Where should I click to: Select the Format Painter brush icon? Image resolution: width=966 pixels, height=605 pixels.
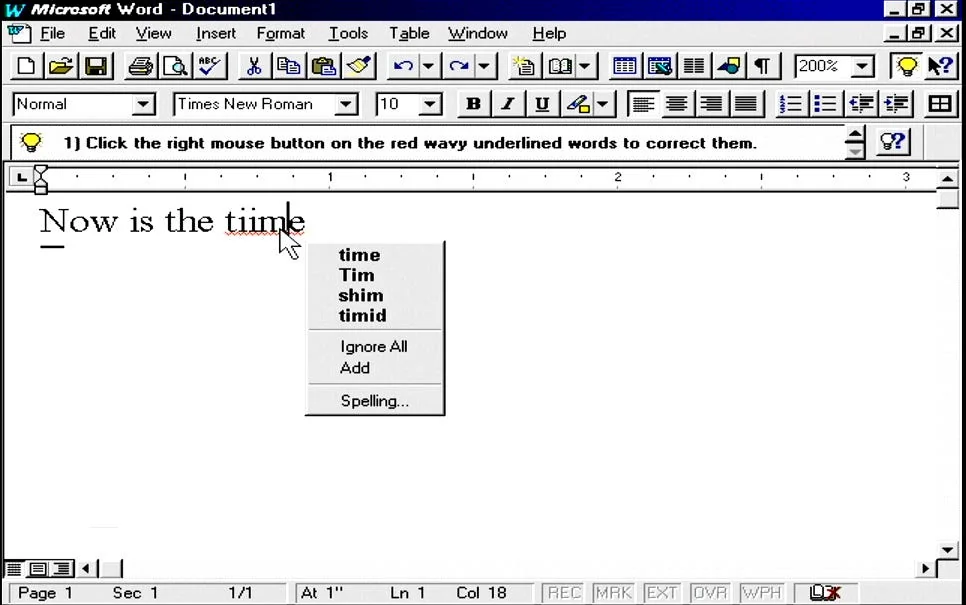click(x=359, y=67)
